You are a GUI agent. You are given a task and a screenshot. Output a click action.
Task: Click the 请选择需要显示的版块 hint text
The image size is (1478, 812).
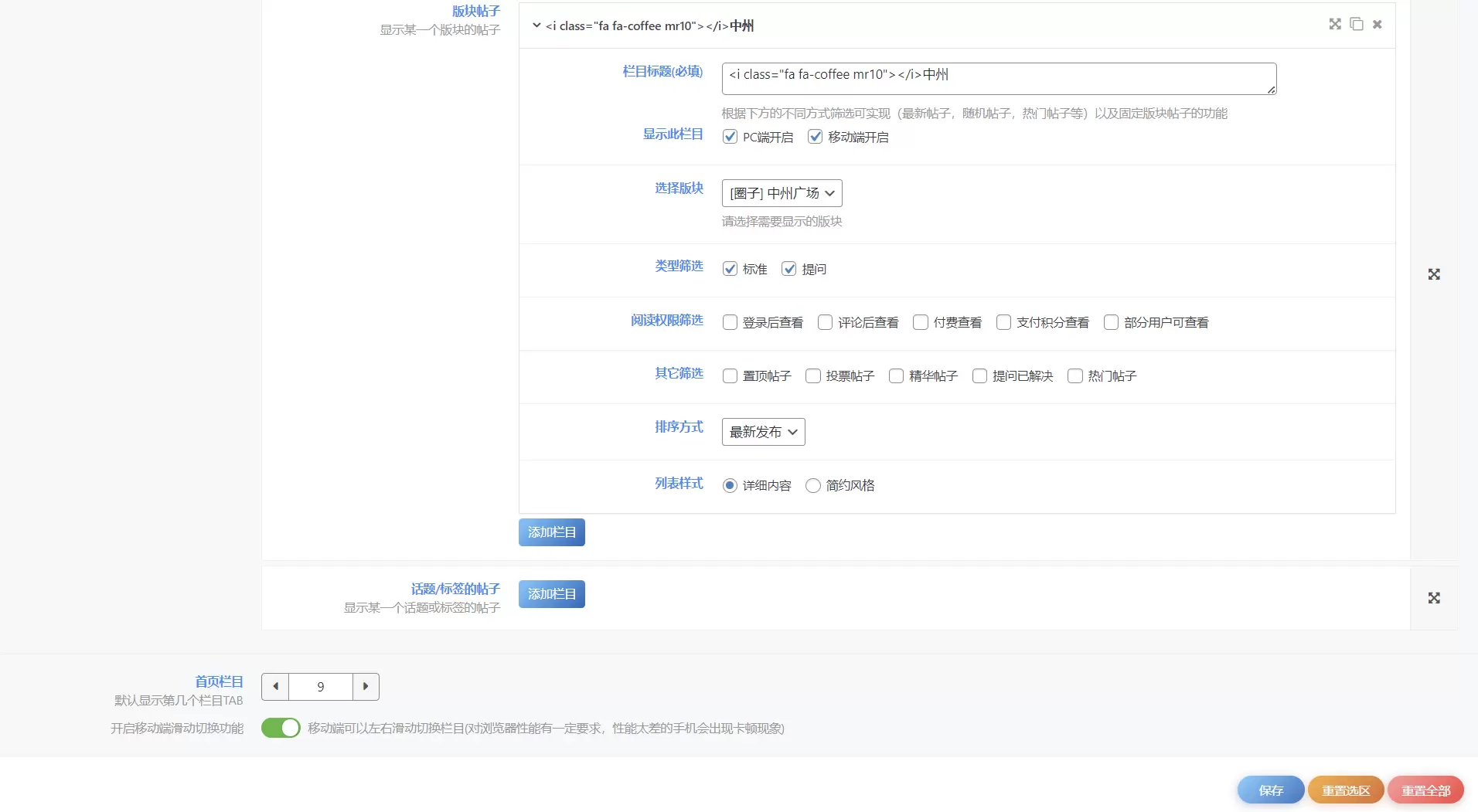click(x=782, y=221)
